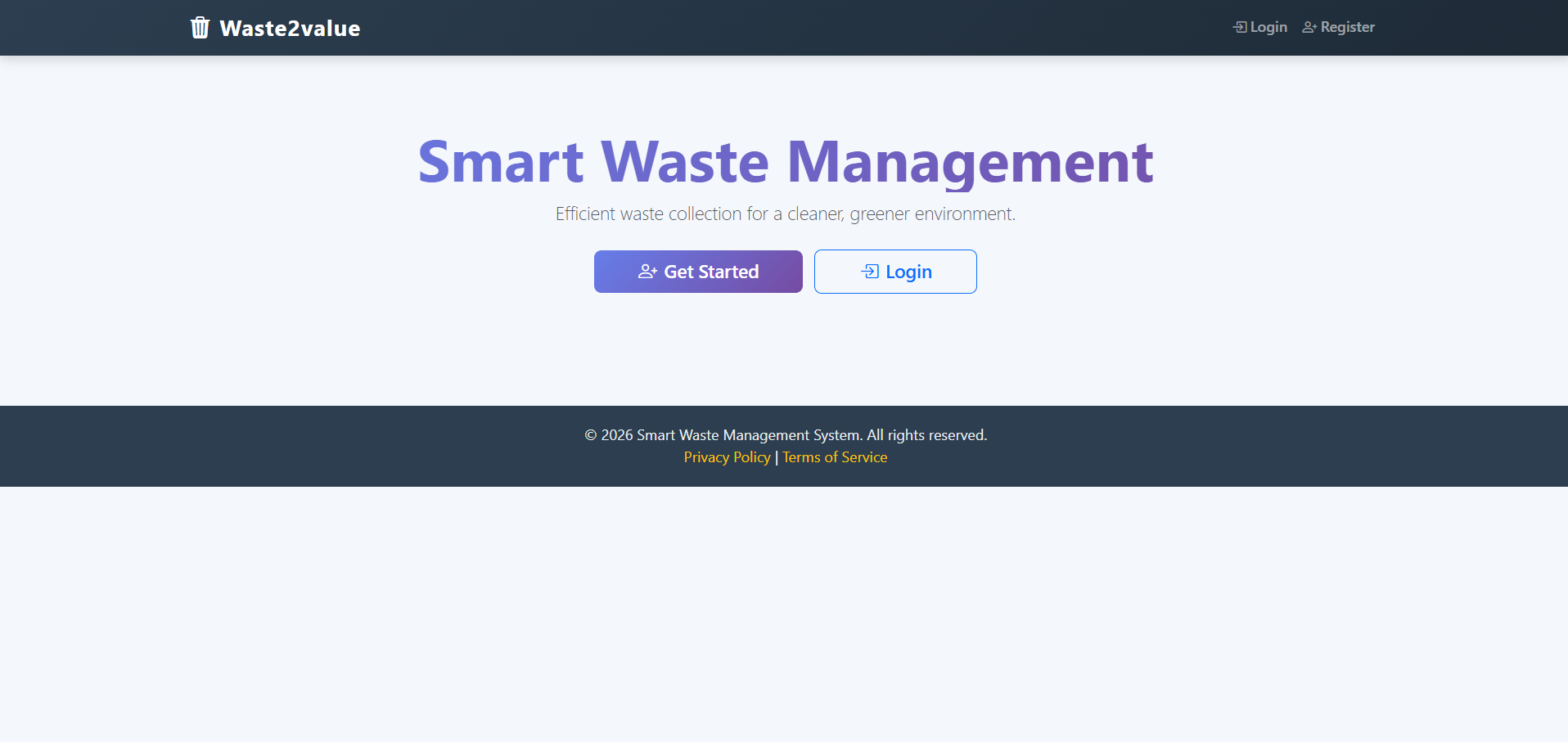This screenshot has height=742, width=1568.
Task: Click the person-plus icon inside Get Started button
Action: pos(647,271)
